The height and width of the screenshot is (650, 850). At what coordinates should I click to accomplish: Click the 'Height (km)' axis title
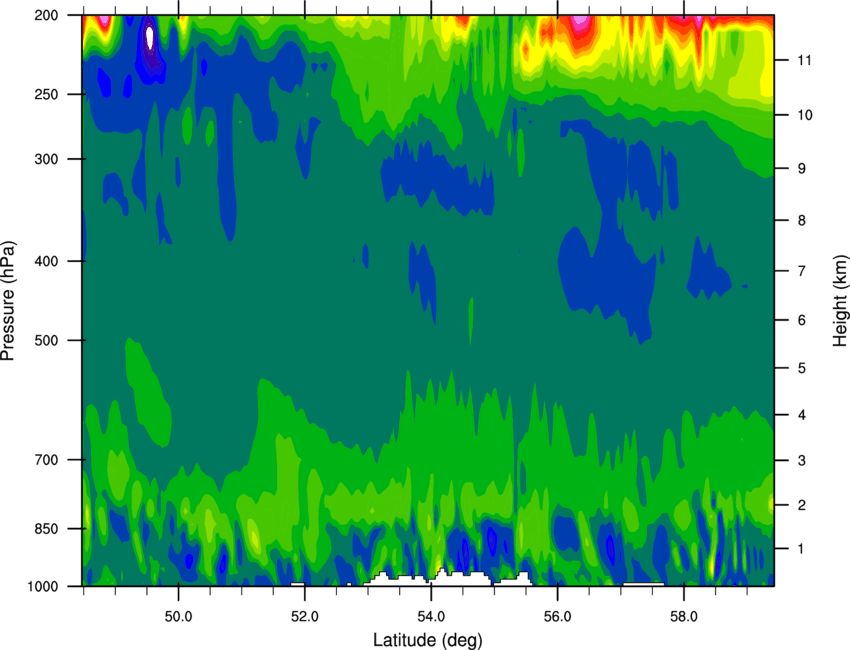click(x=840, y=300)
